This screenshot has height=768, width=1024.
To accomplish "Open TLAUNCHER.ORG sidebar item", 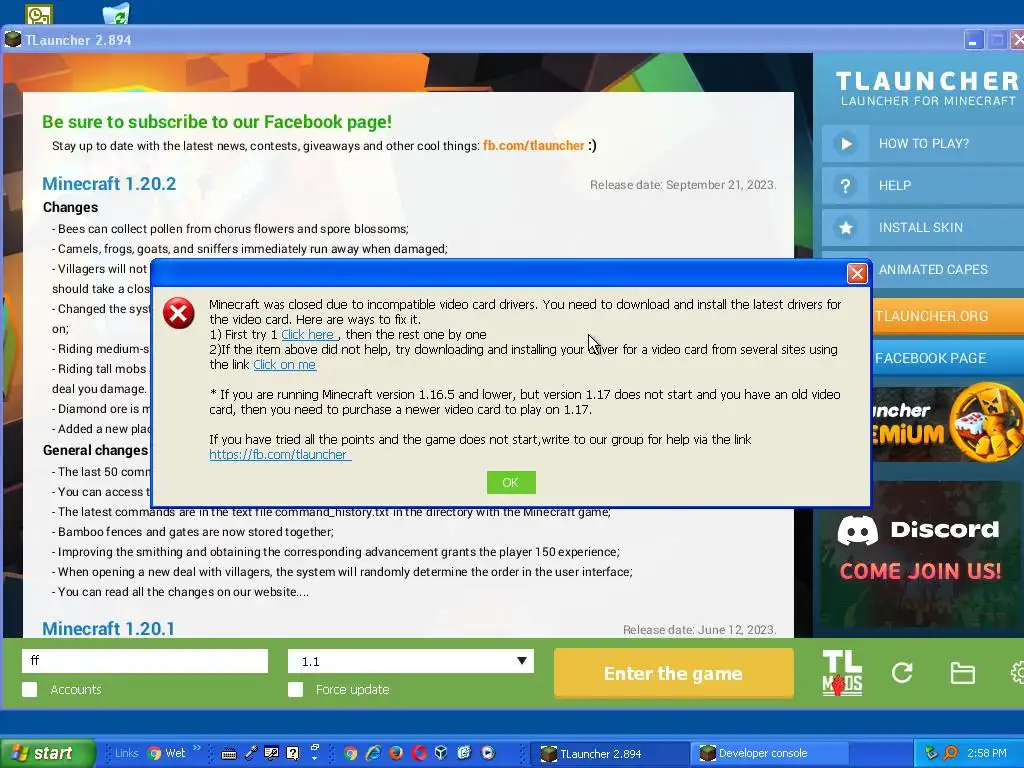I will (x=947, y=316).
